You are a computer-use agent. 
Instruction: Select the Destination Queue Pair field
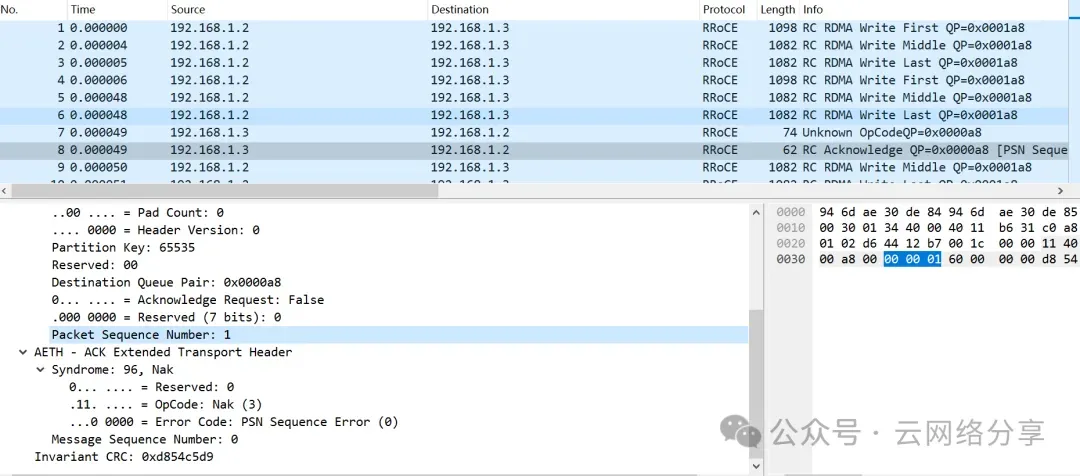pyautogui.click(x=166, y=282)
